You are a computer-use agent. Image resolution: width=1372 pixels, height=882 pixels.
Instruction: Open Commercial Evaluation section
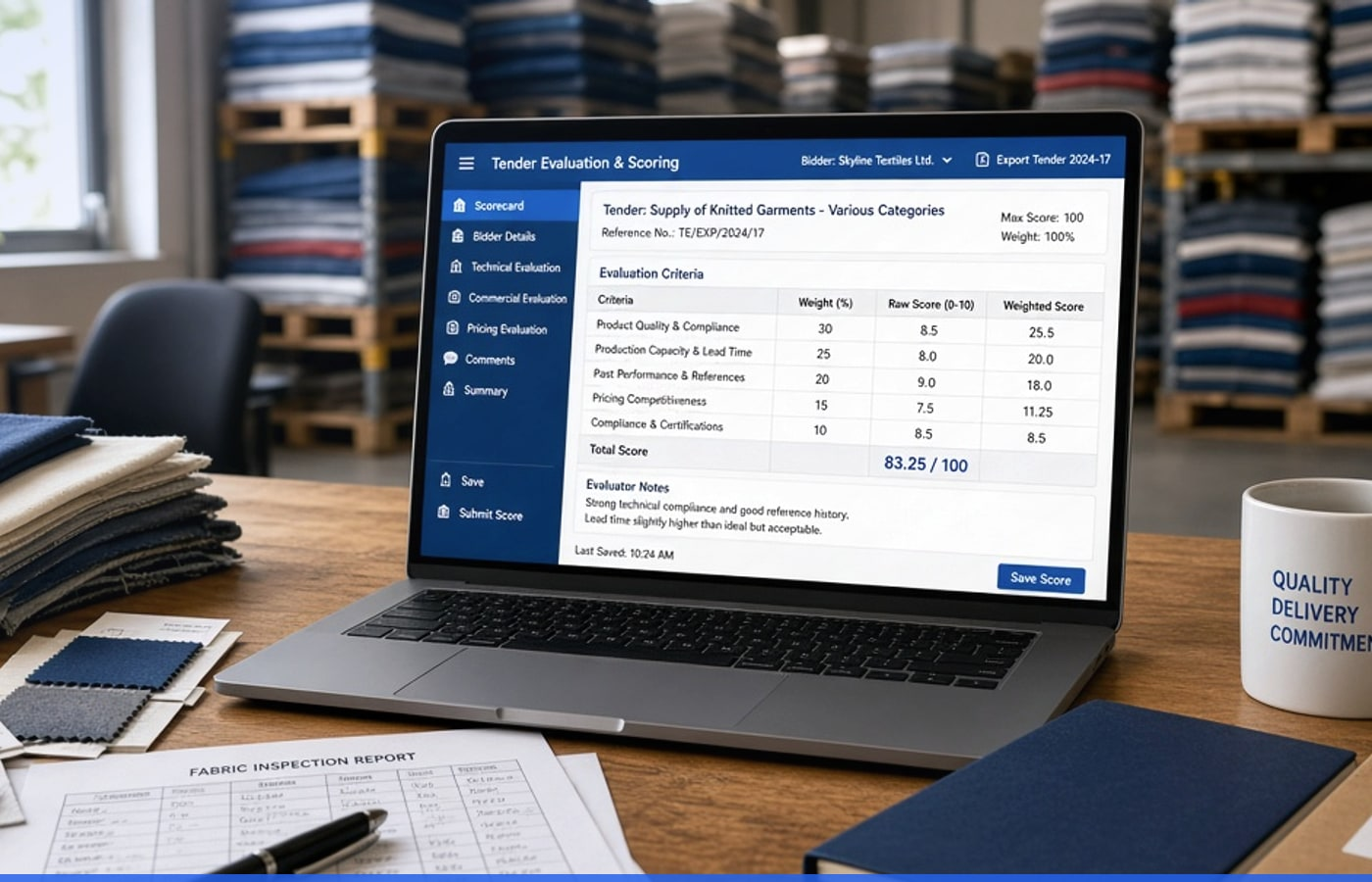pos(516,298)
